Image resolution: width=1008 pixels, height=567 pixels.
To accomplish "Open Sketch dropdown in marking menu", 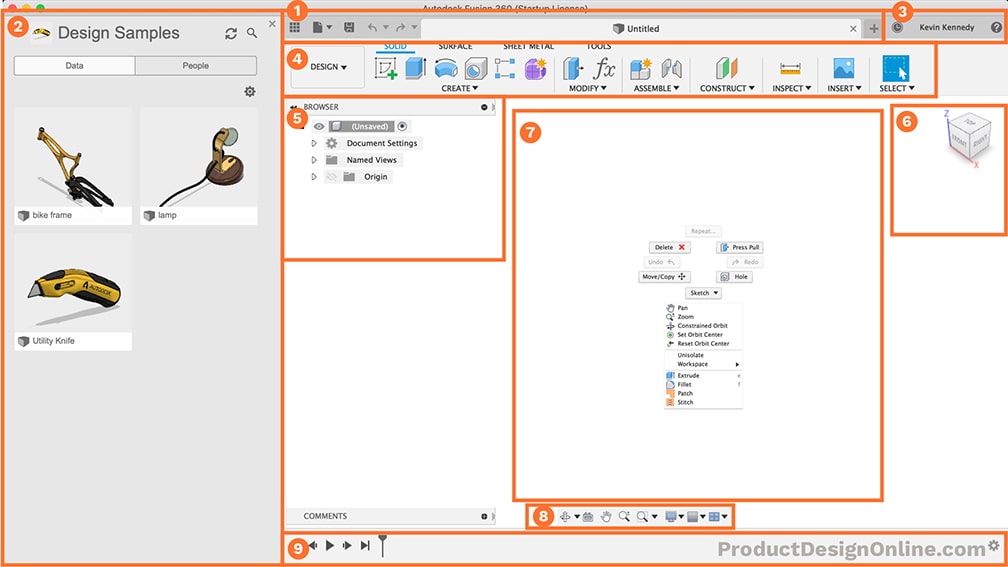I will [703, 293].
